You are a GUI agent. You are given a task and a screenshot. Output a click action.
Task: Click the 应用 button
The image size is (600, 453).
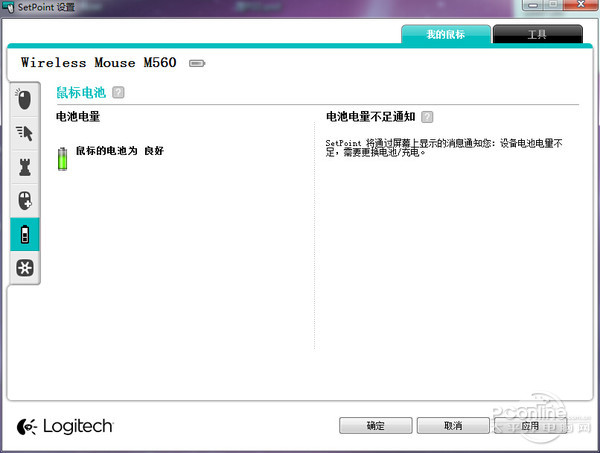[530, 425]
